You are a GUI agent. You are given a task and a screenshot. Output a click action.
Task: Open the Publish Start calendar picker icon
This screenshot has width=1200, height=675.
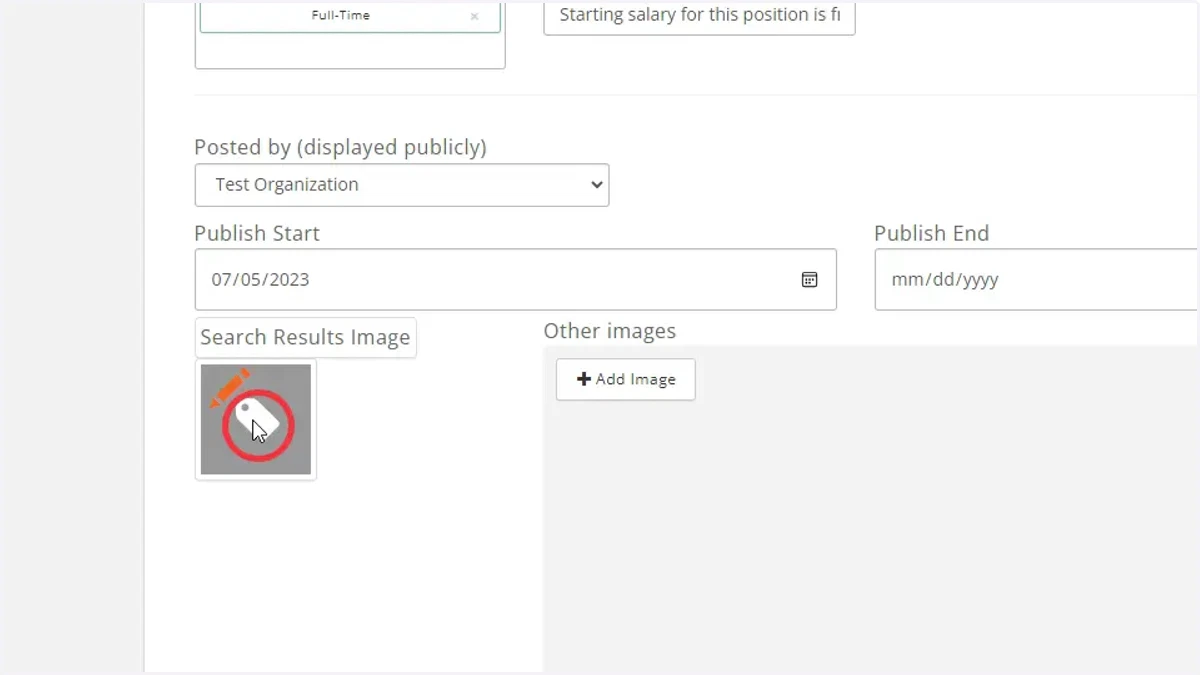(x=810, y=280)
